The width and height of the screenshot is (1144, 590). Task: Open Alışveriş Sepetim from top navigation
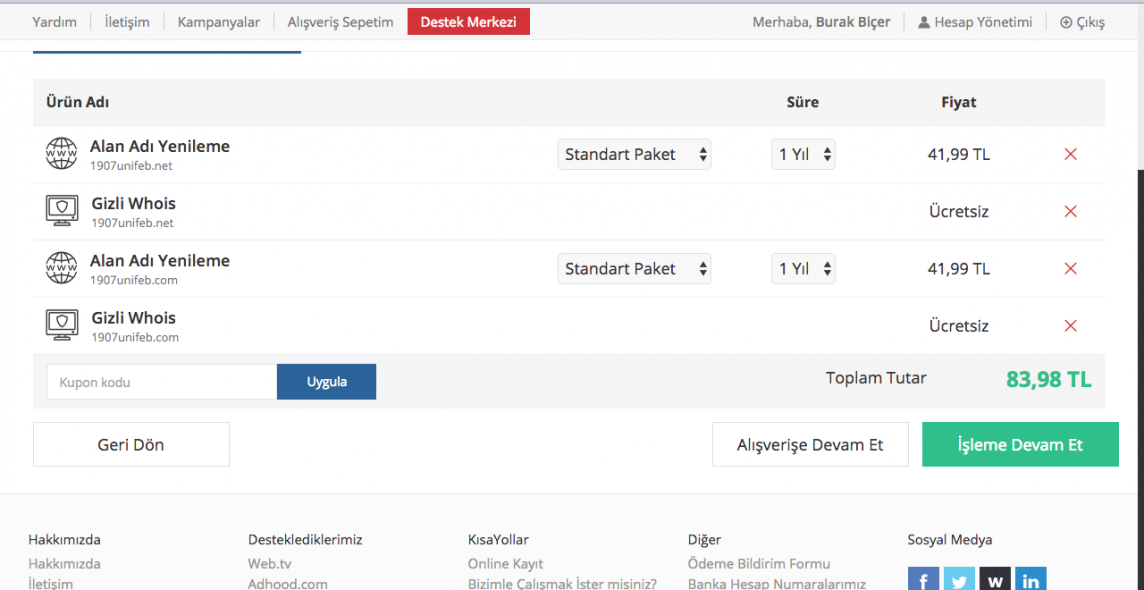coord(340,22)
